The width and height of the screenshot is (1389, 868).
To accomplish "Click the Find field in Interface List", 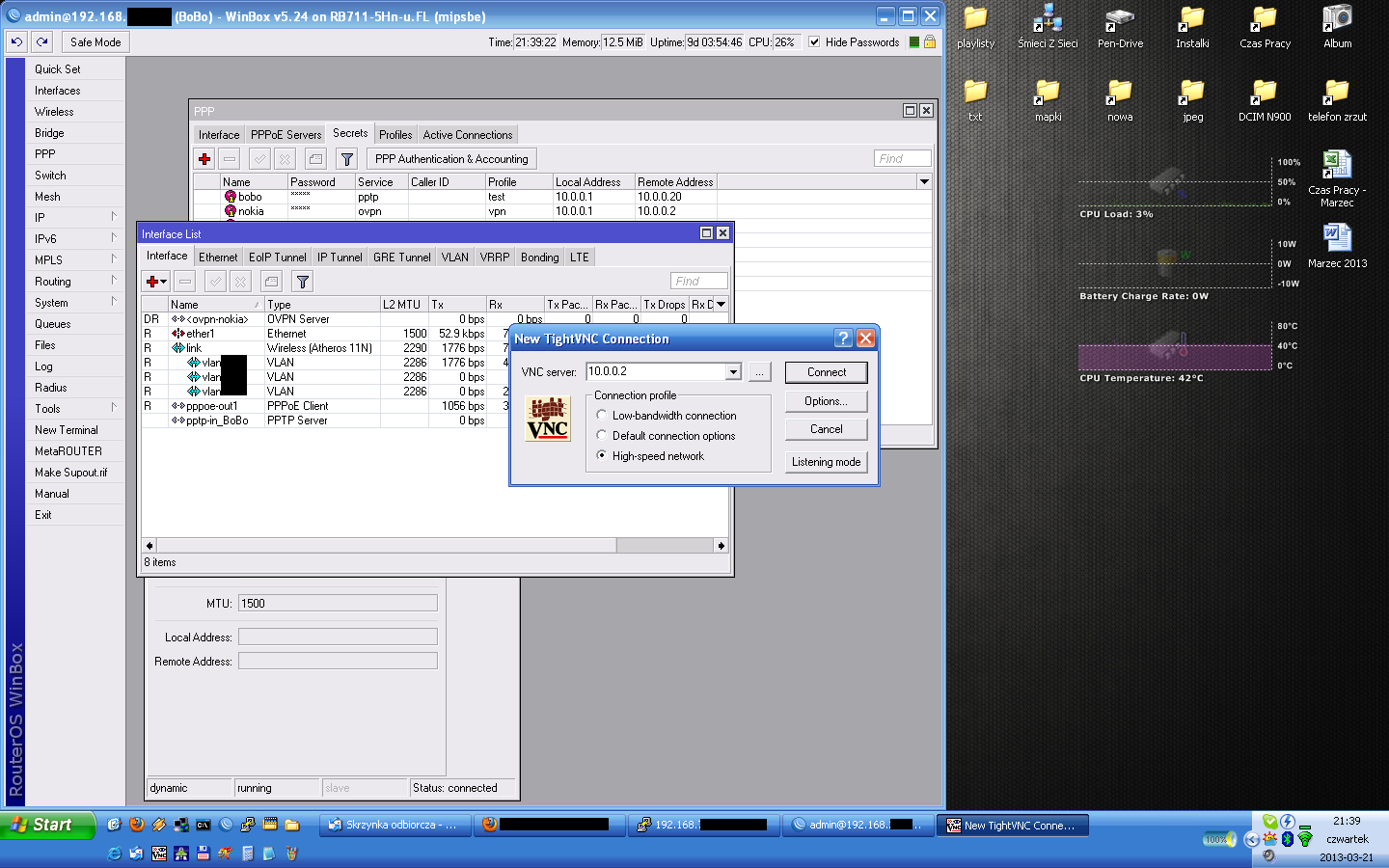I will point(698,281).
